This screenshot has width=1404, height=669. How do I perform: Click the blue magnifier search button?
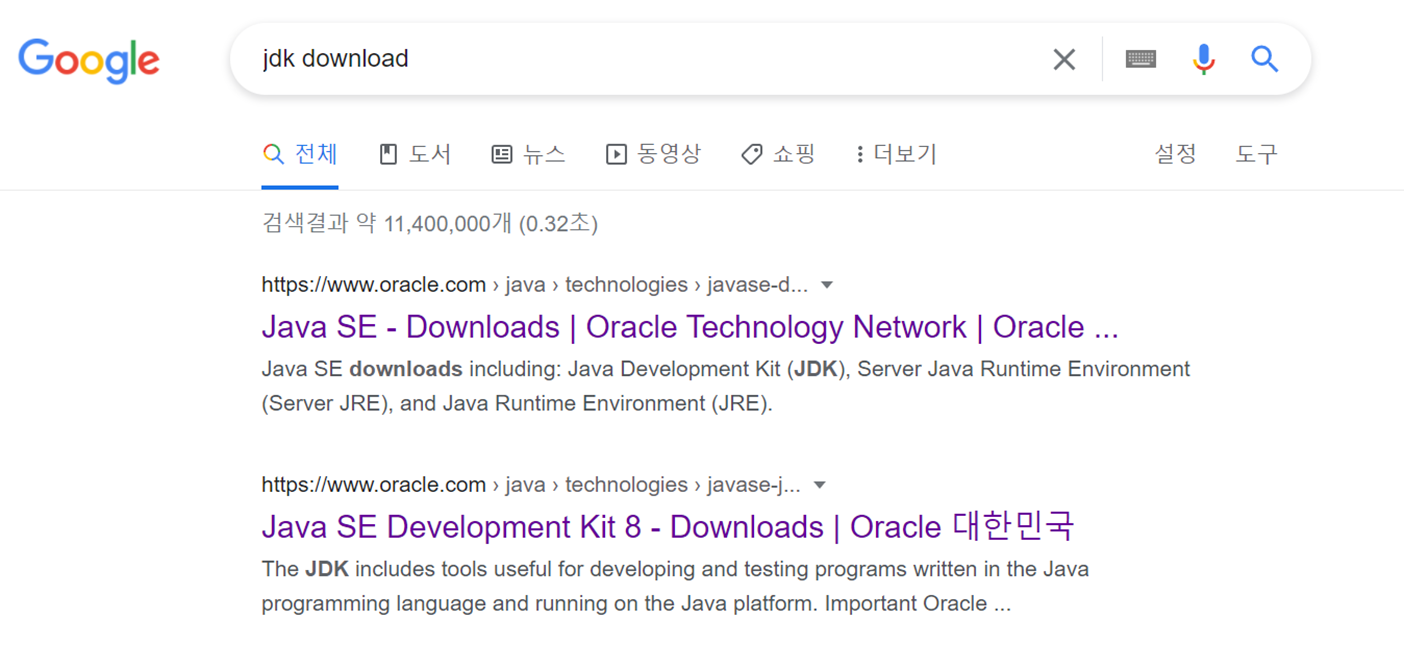coord(1265,59)
